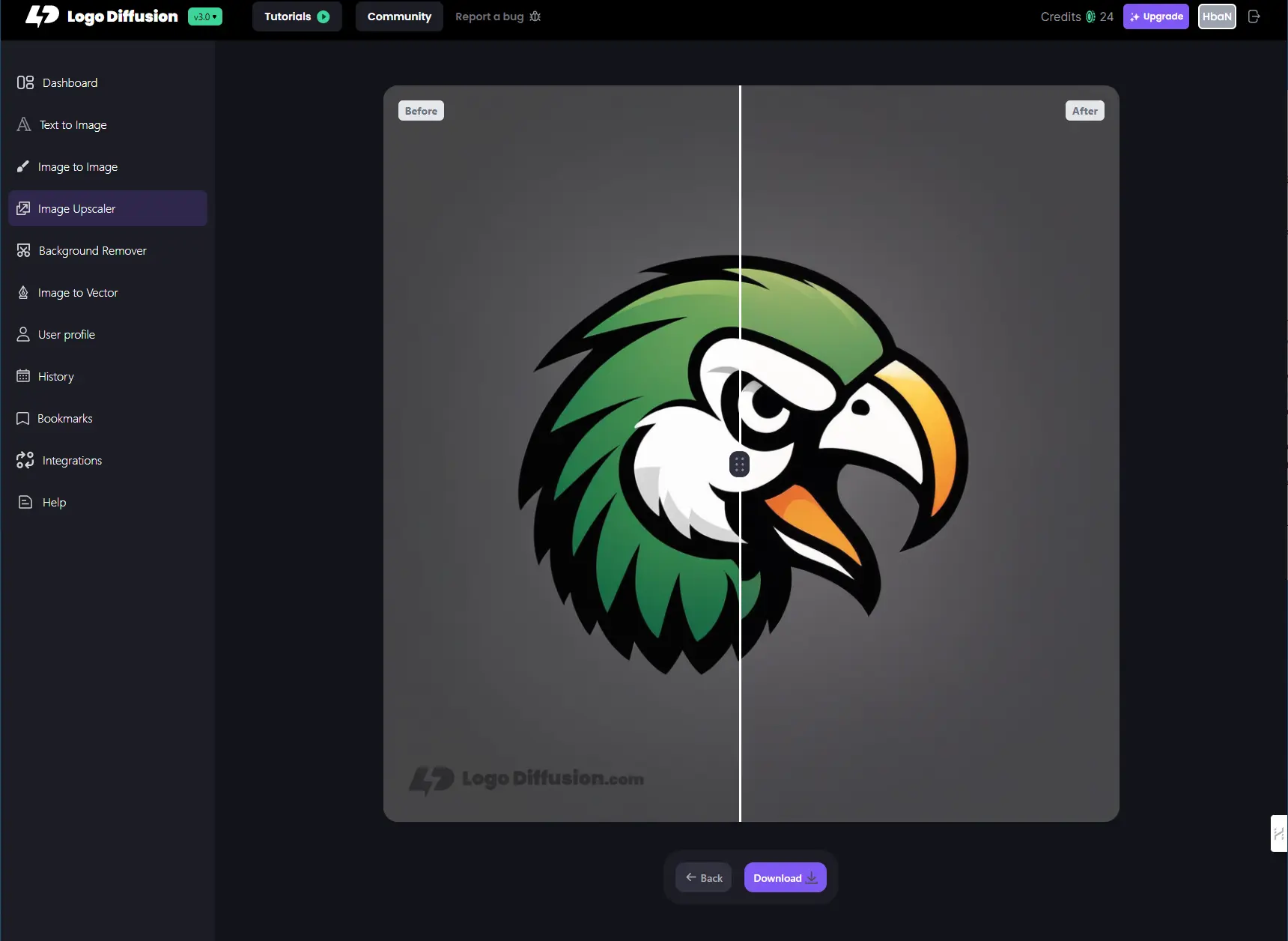Click the download arrow icon

click(812, 878)
